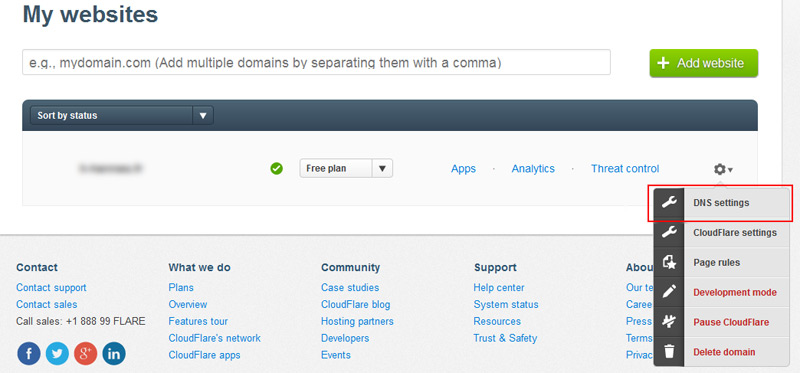Image resolution: width=800 pixels, height=373 pixels.
Task: Open the Google Plus social icon
Action: (86, 353)
